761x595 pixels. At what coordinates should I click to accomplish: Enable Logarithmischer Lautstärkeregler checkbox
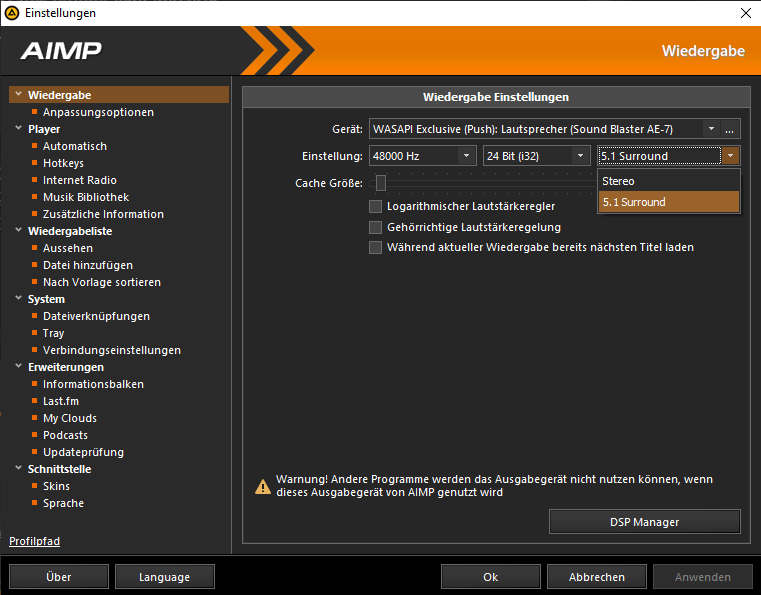(375, 206)
